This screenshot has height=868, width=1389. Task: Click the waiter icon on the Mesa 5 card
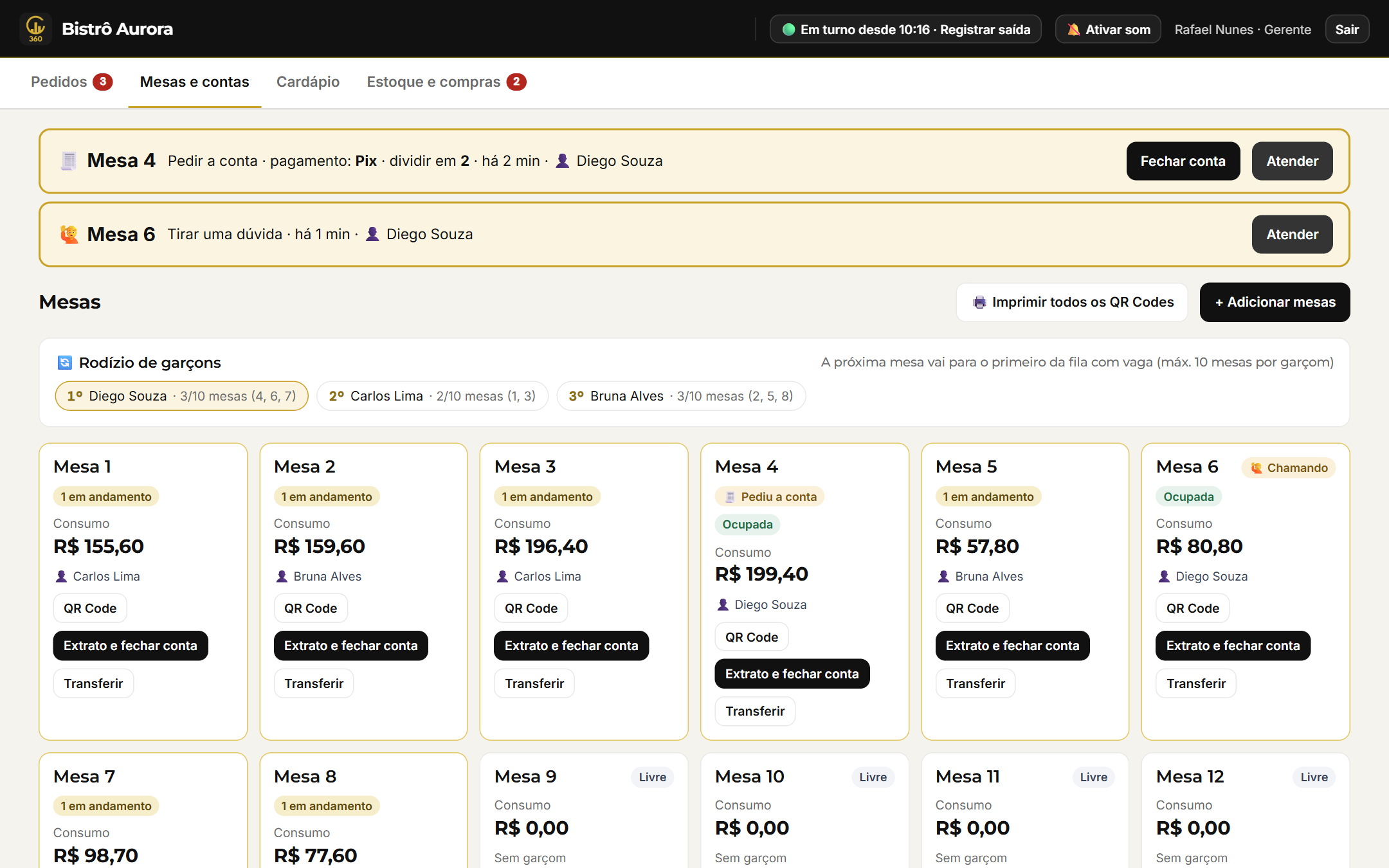point(943,577)
